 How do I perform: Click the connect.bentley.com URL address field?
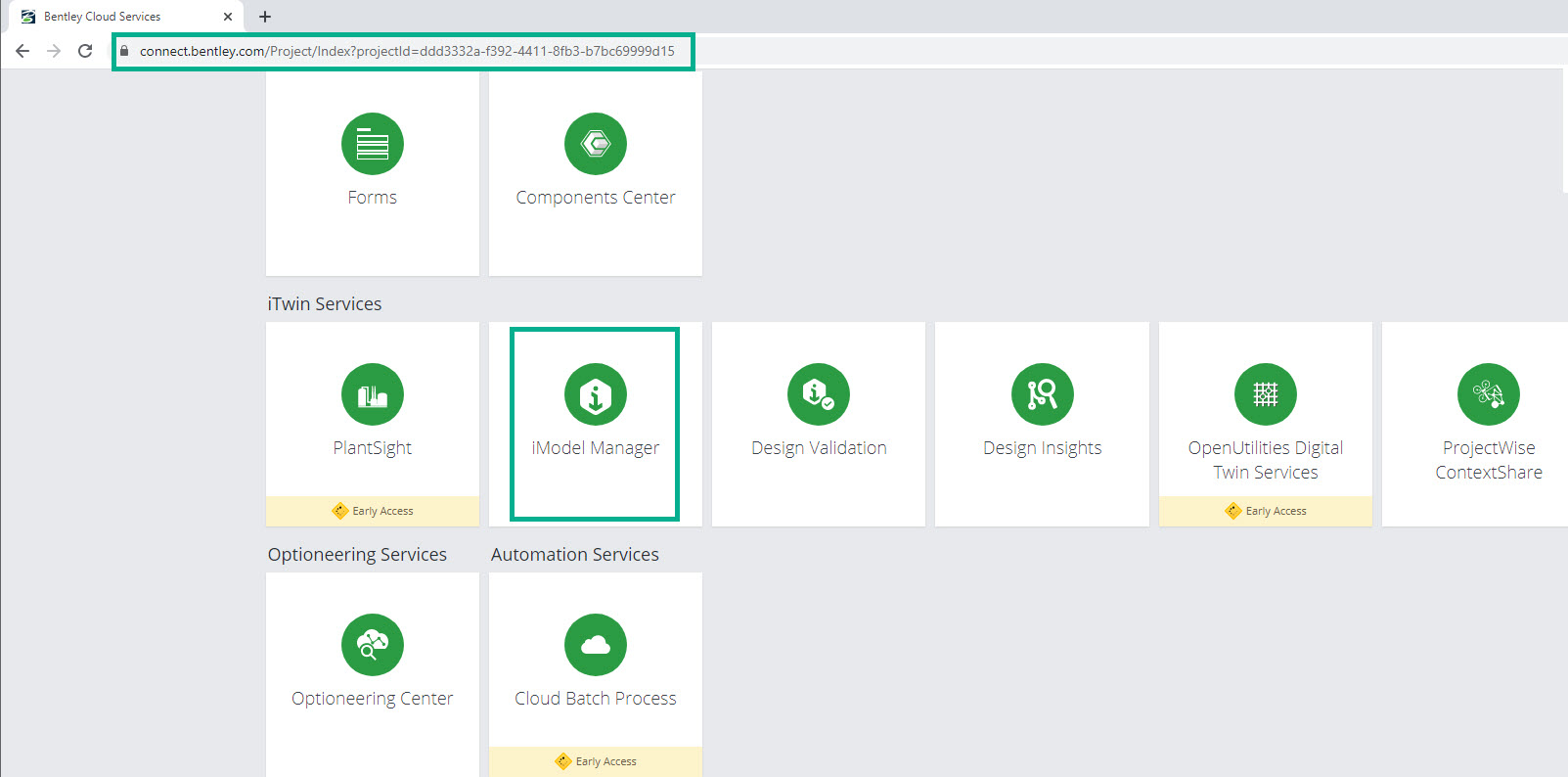[x=407, y=51]
